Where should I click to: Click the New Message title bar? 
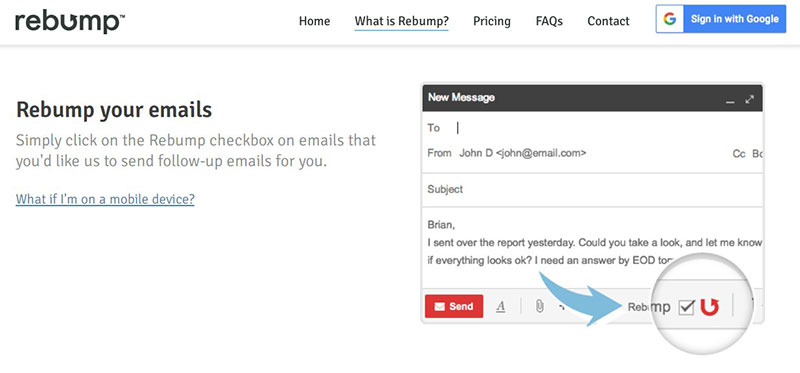[592, 98]
